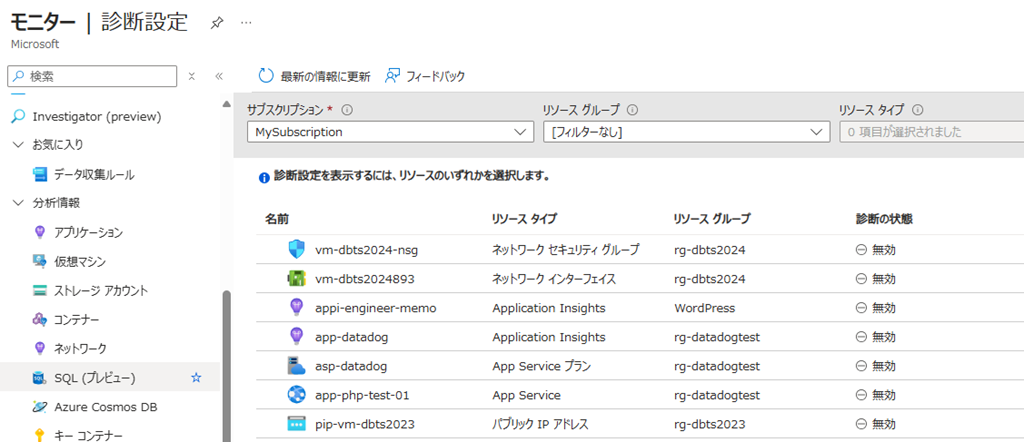
Task: Show info tooltip for サブスクリプション
Action: (x=347, y=110)
